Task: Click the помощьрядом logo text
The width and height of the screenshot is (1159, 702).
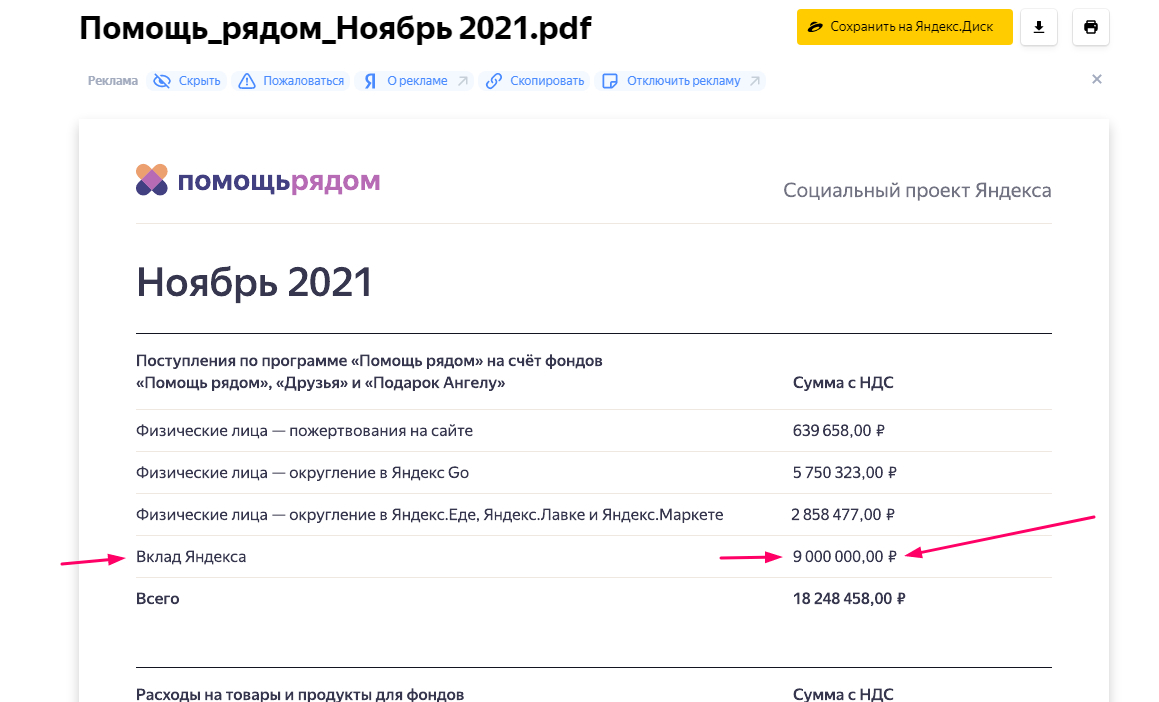Action: (x=279, y=181)
